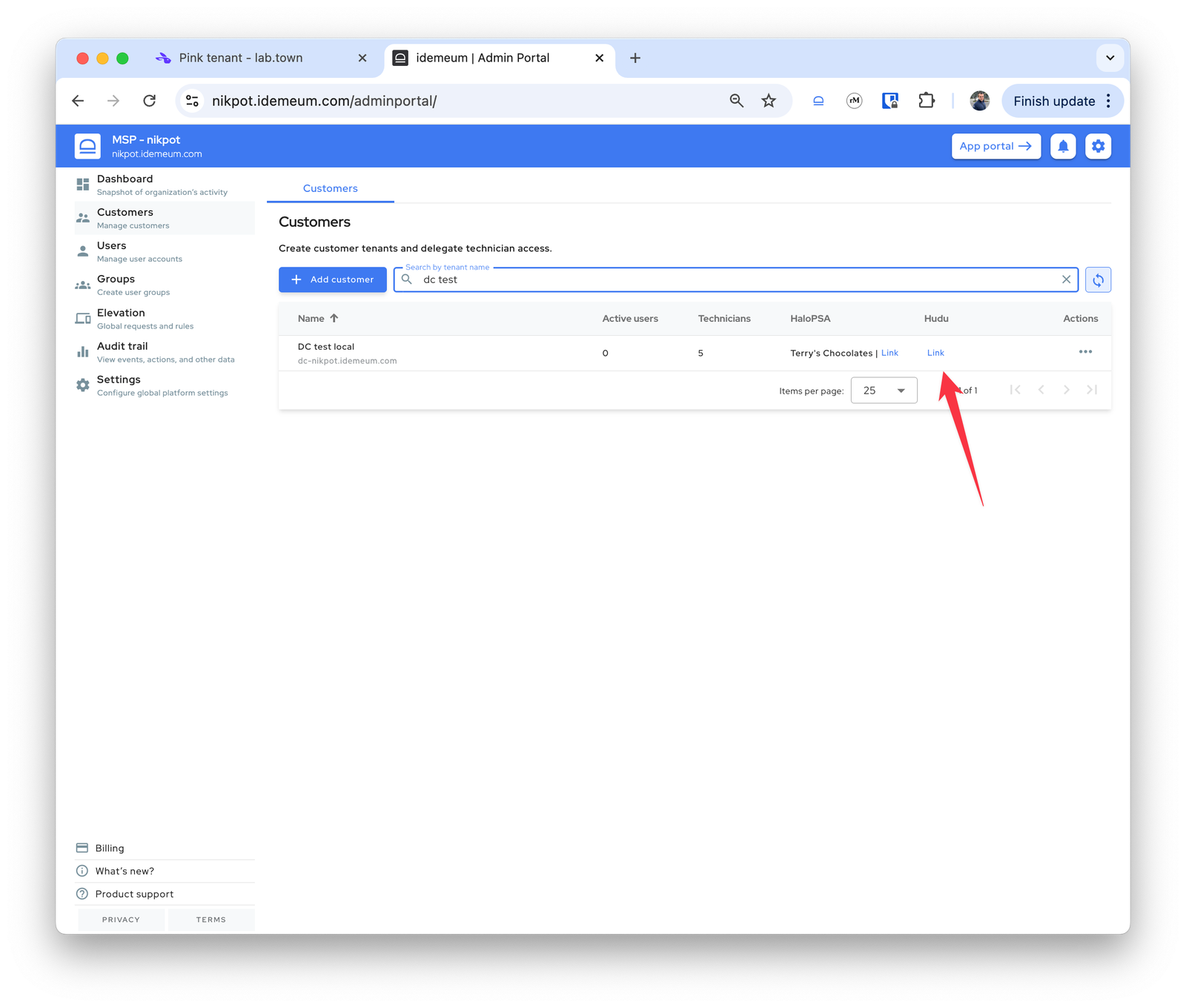Open the Chrome profile avatar
The height and width of the screenshot is (1008, 1186).
coord(980,101)
